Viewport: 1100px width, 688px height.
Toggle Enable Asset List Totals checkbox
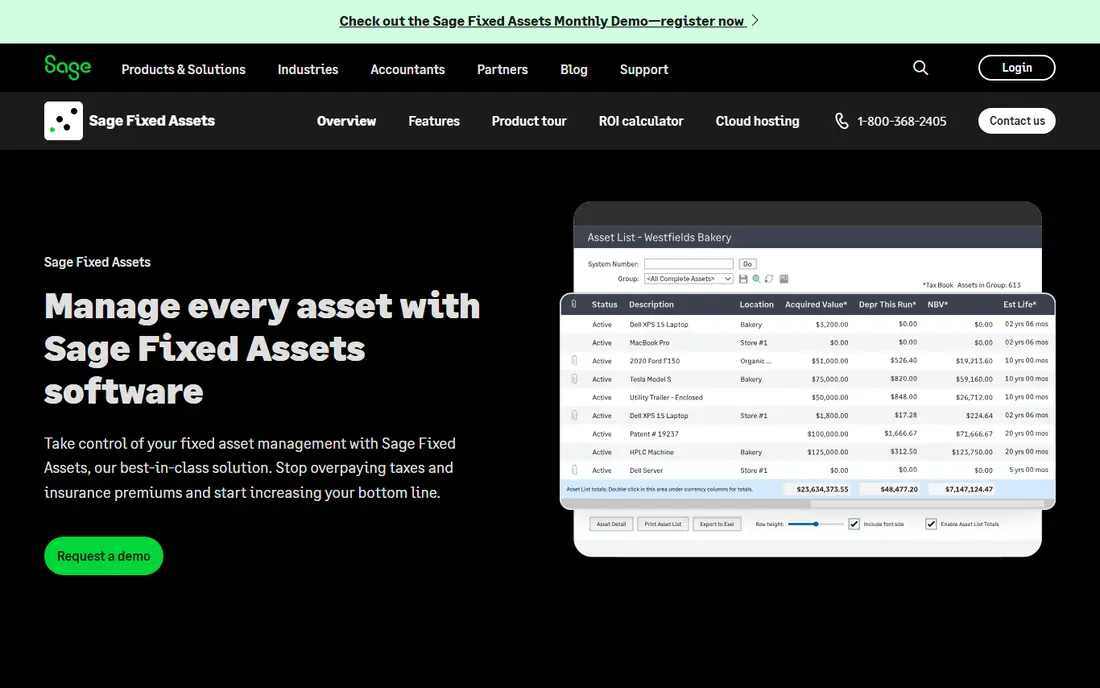point(931,524)
